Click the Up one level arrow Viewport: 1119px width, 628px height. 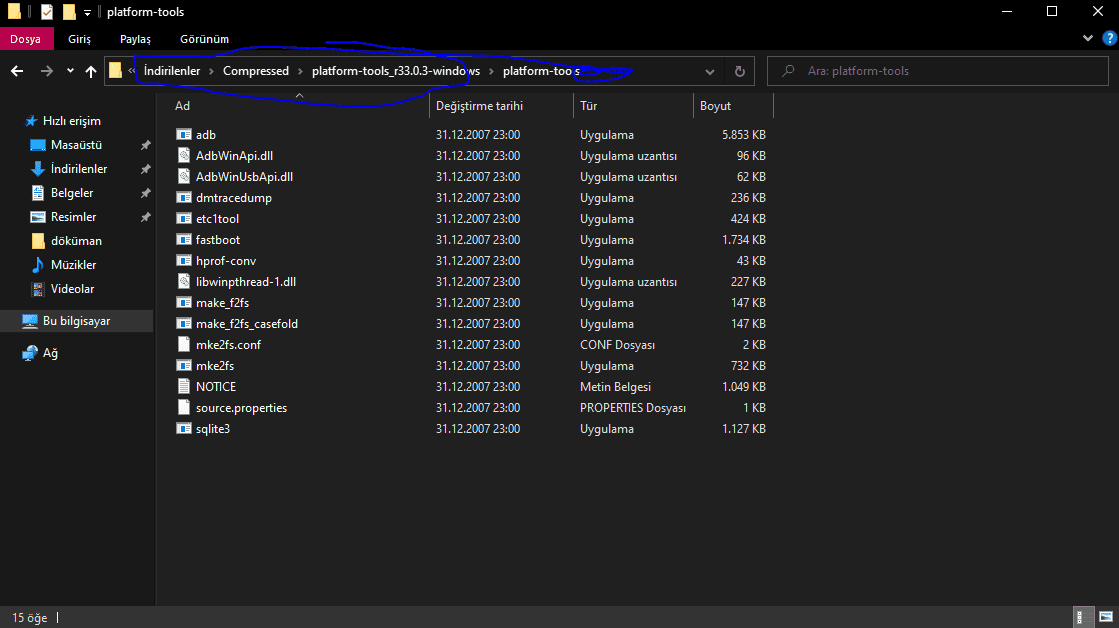91,71
